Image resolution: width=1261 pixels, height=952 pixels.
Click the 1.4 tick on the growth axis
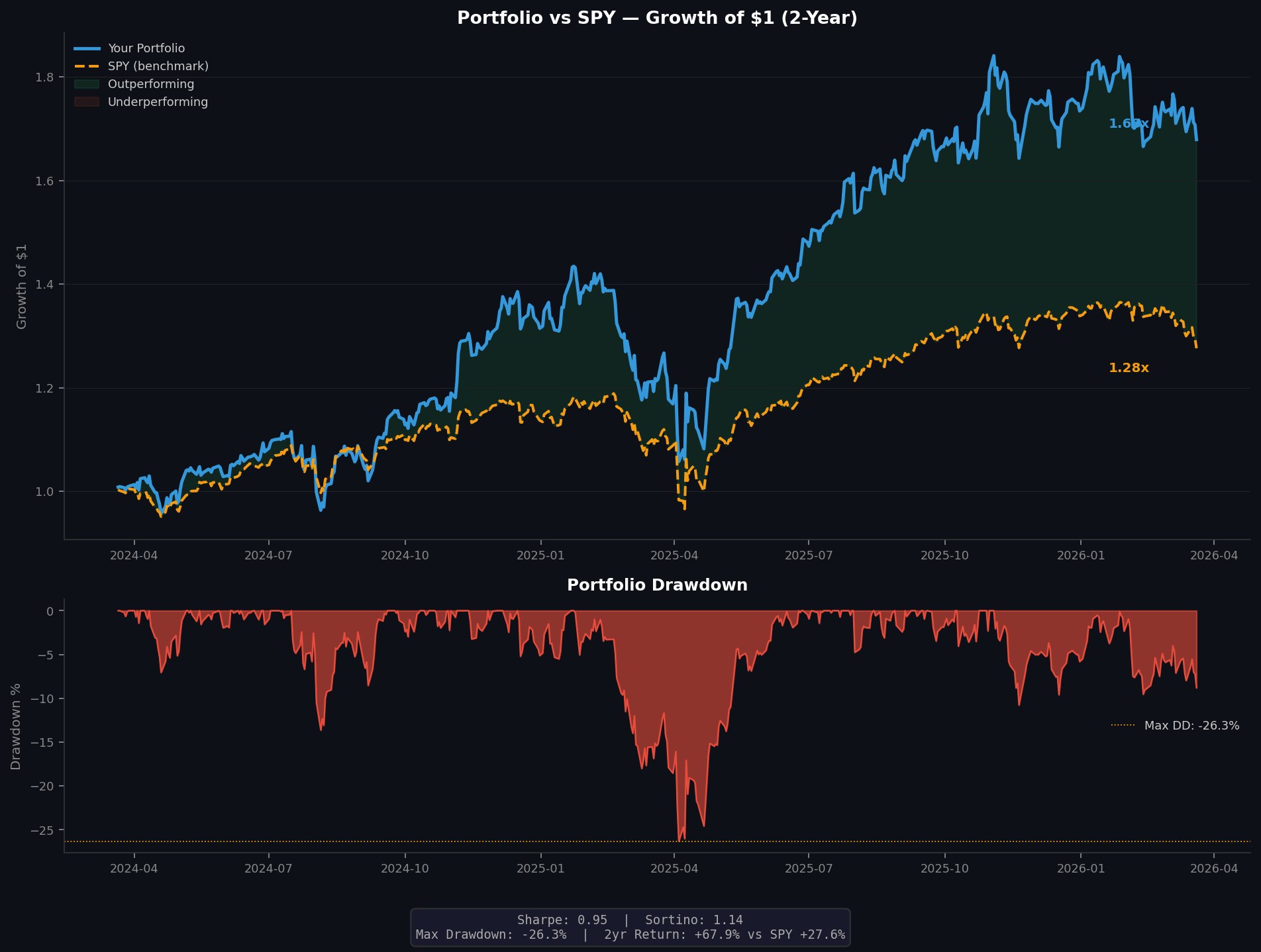click(x=44, y=285)
